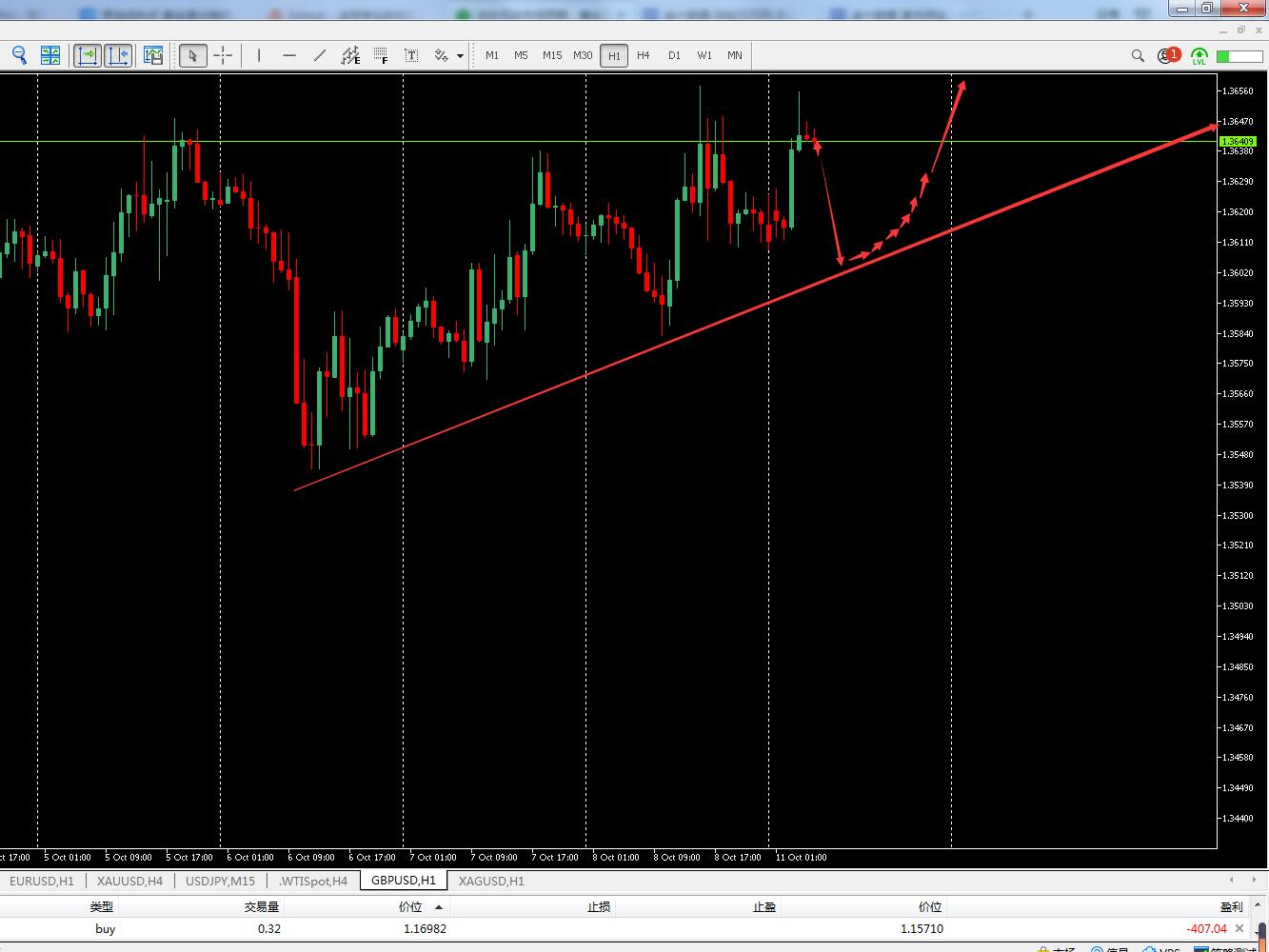The height and width of the screenshot is (952, 1269).
Task: Select the text label tool
Action: tap(411, 55)
